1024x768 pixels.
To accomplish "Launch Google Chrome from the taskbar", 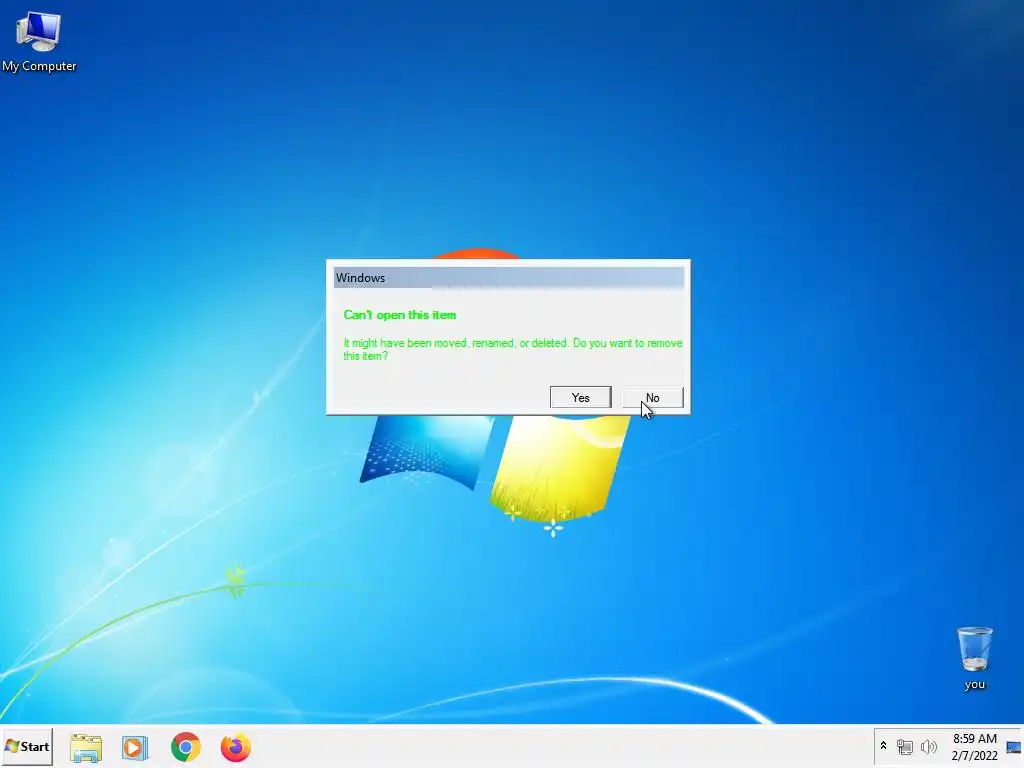I will 185,748.
